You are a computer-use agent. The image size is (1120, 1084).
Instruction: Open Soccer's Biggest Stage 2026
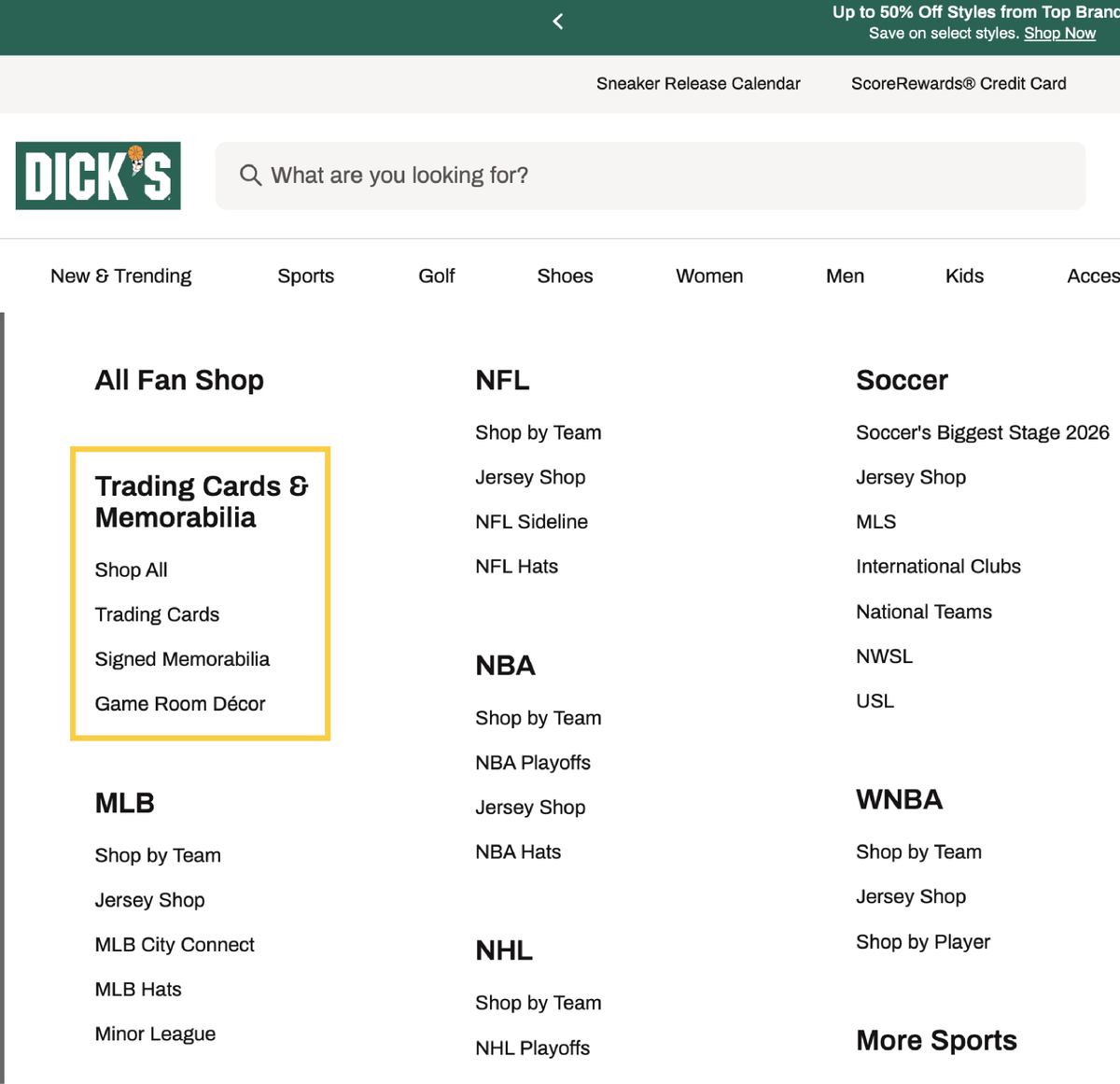click(983, 432)
